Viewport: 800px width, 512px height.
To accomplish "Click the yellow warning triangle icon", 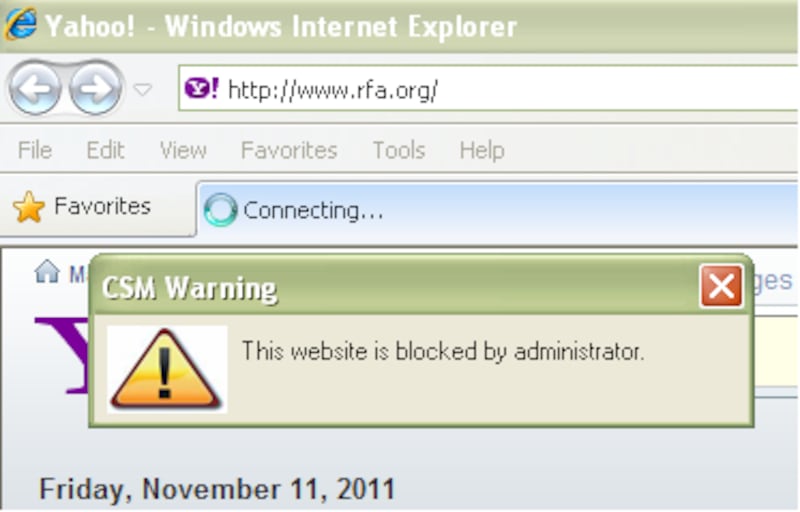I will [x=166, y=369].
